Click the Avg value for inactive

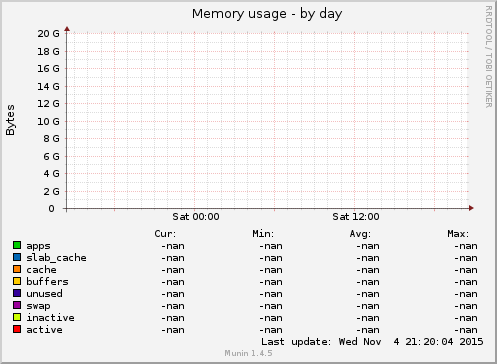pyautogui.click(x=368, y=318)
